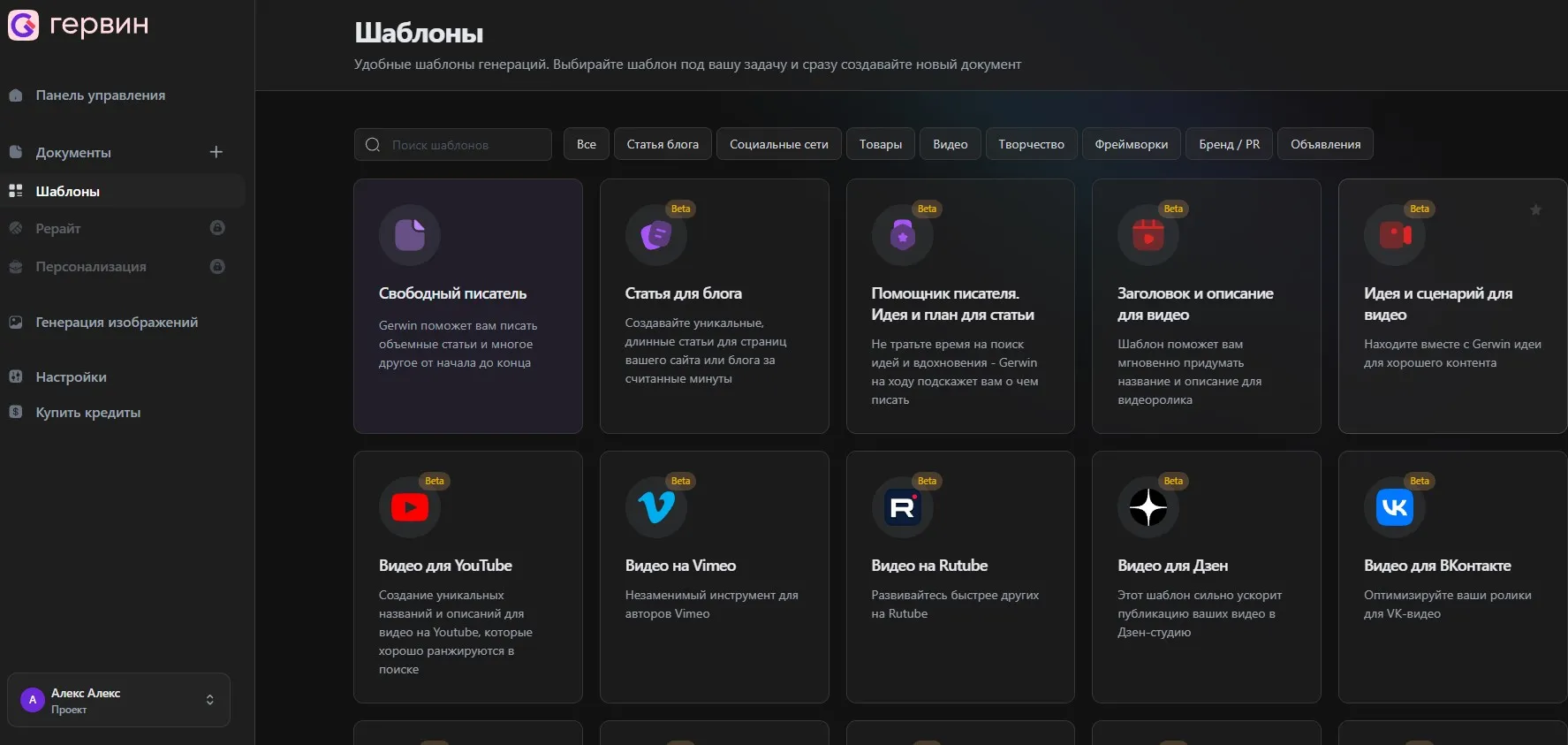Select the Статья для блога template icon
This screenshot has height=745, width=1568.
click(656, 235)
